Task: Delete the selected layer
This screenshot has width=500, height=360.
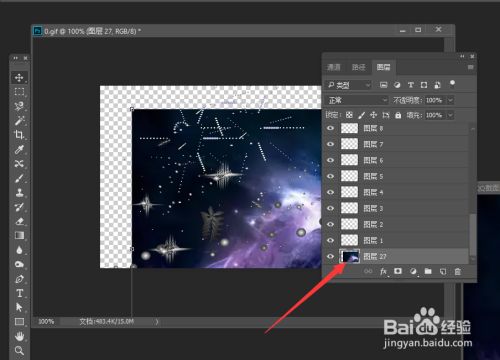Action: 458,272
